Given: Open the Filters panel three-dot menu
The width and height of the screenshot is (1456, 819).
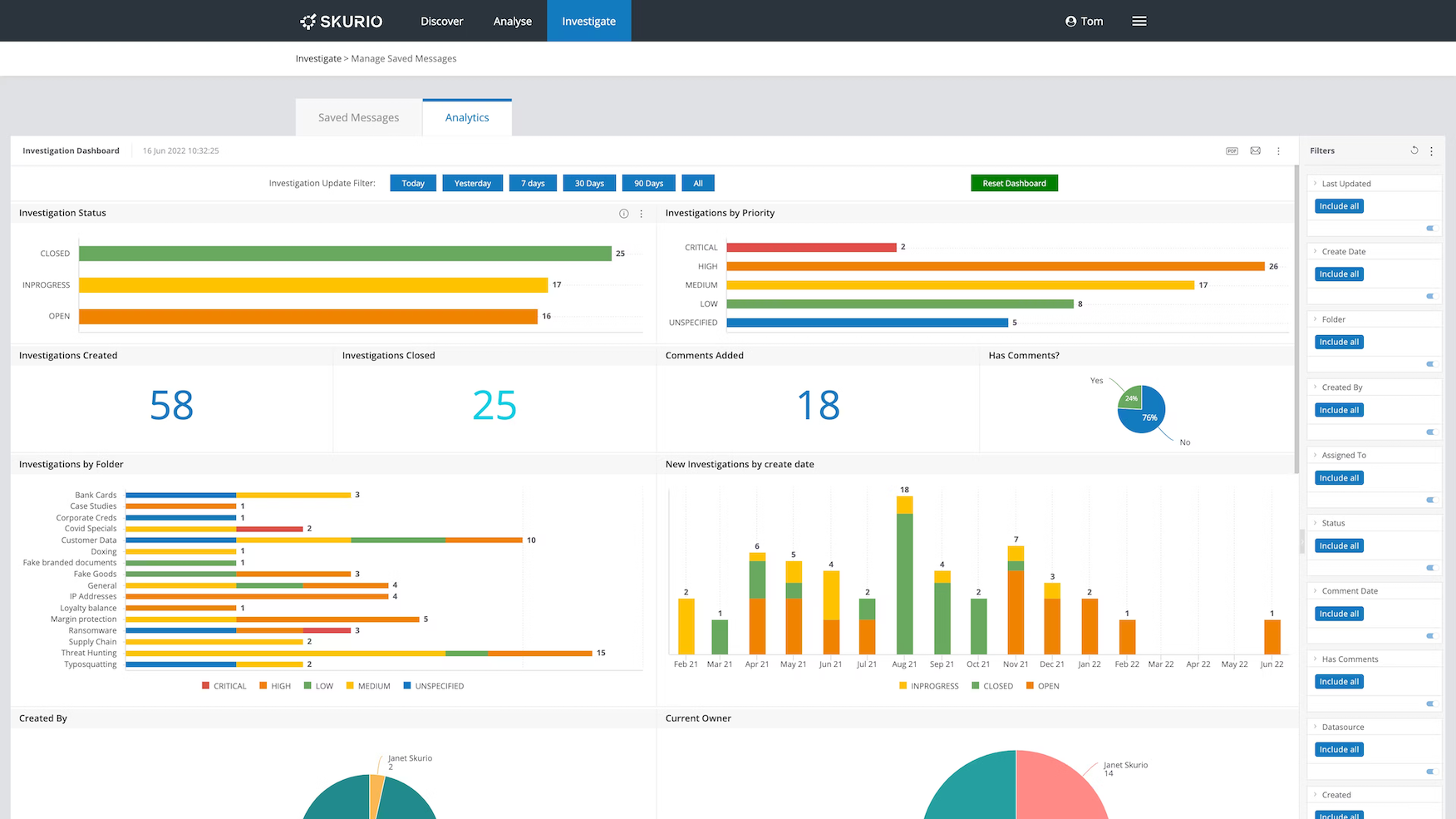Looking at the screenshot, I should coord(1431,151).
